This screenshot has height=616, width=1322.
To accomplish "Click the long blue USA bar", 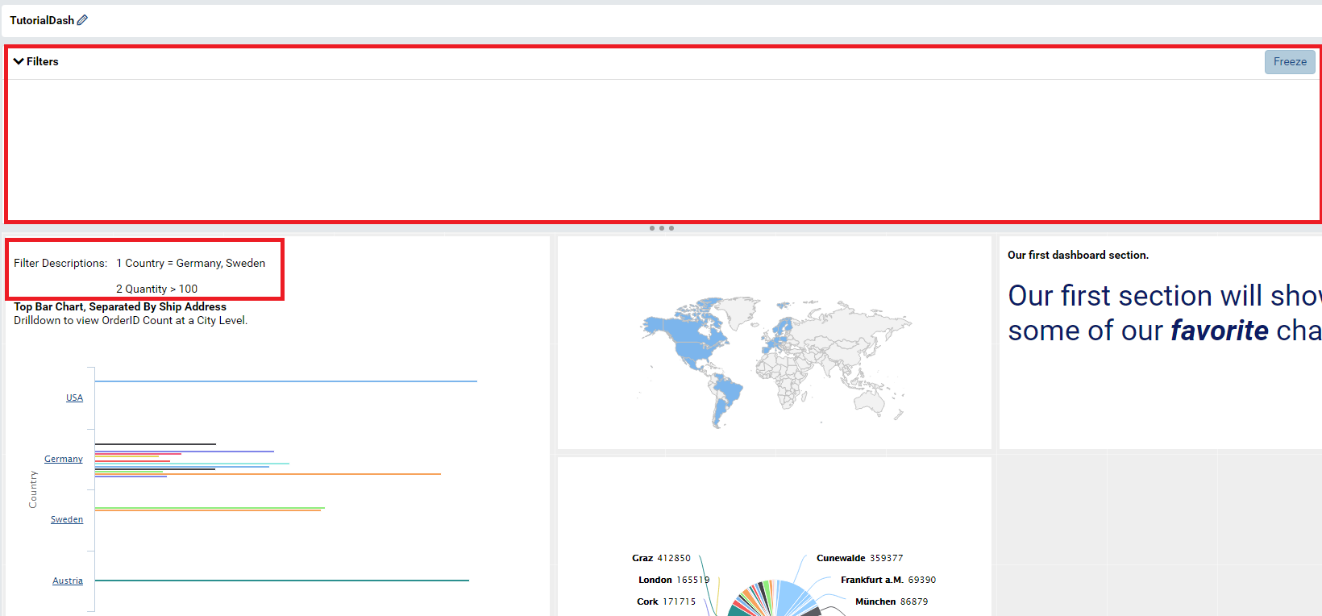I will click(286, 381).
